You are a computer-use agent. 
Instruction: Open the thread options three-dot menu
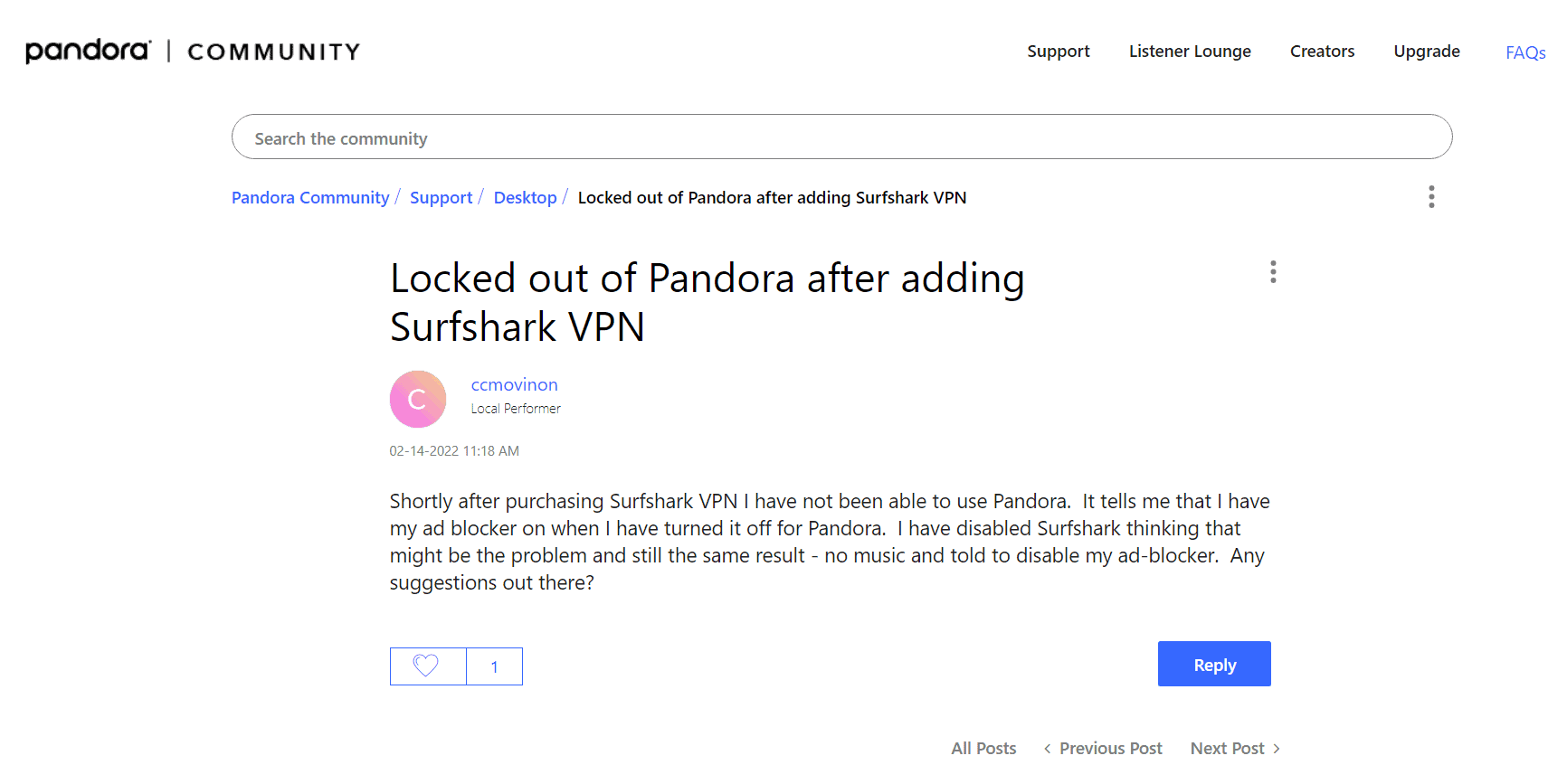click(x=1431, y=197)
